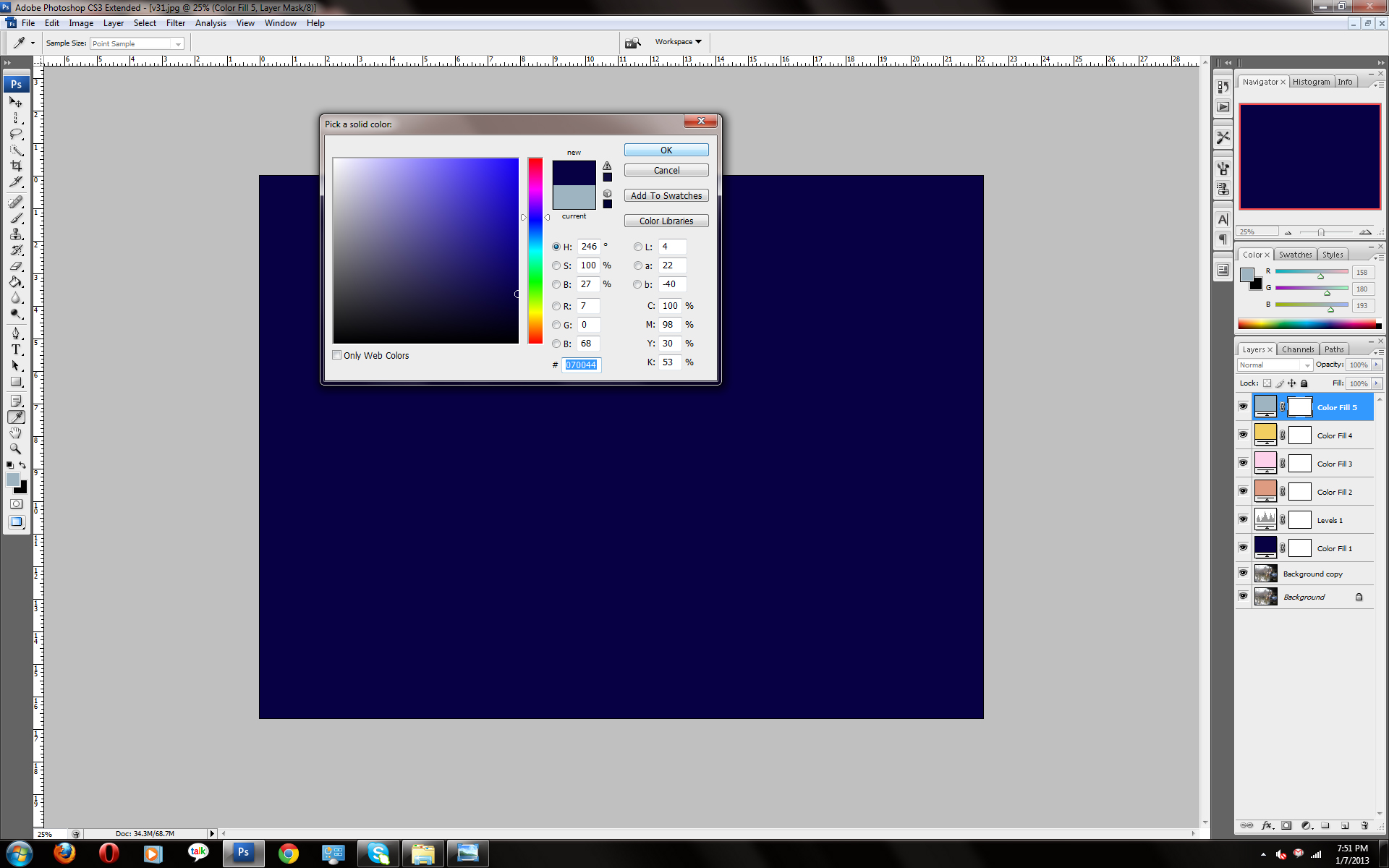Image resolution: width=1389 pixels, height=868 pixels.
Task: Hide the Background copy layer
Action: coord(1243,573)
